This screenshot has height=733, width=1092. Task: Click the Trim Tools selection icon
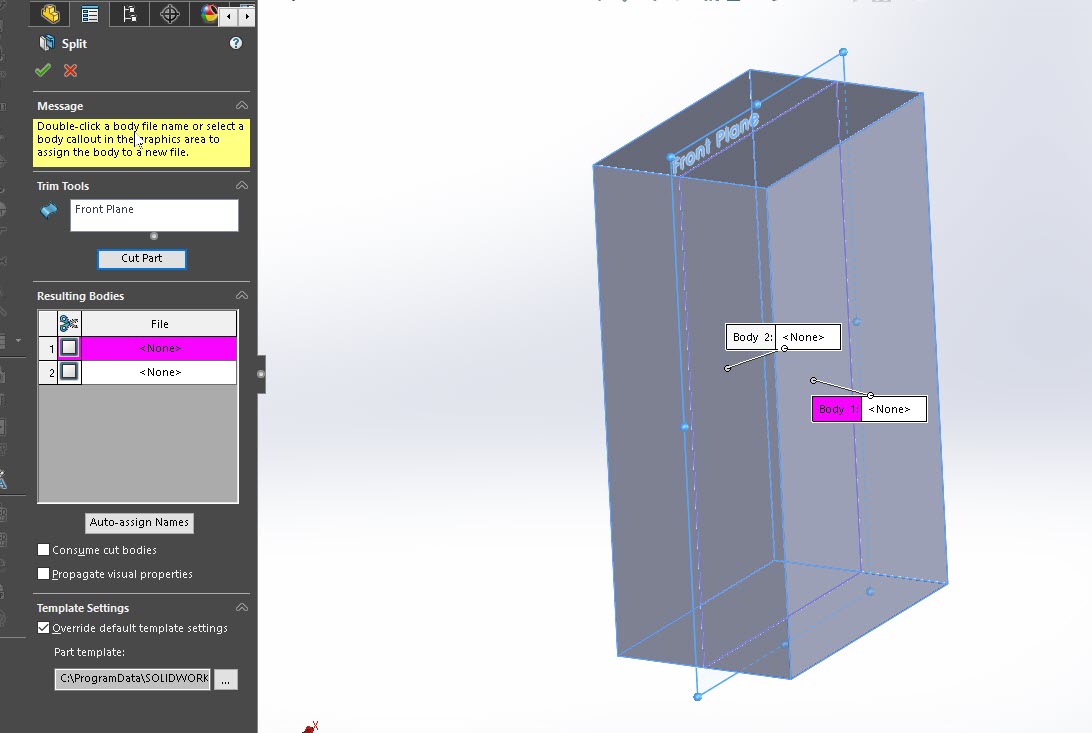pos(49,210)
